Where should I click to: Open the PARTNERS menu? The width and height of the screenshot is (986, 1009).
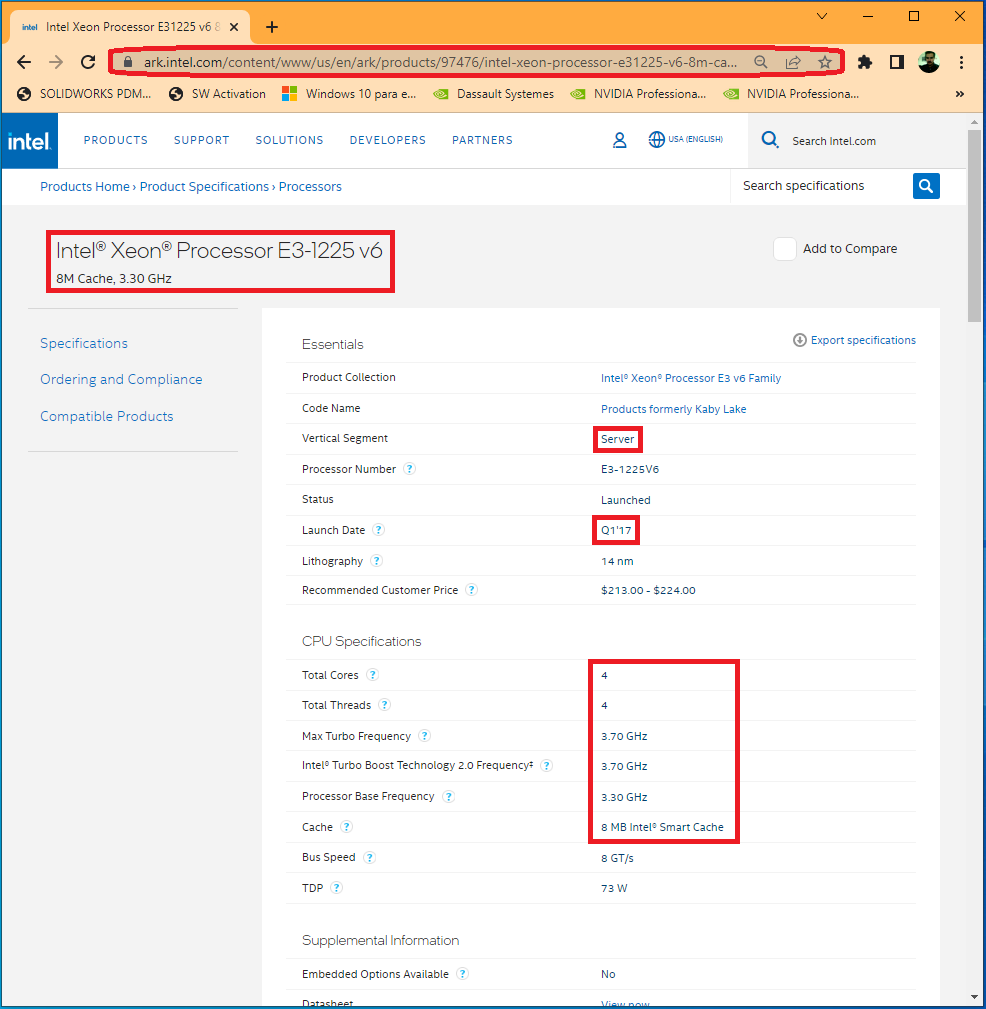483,140
